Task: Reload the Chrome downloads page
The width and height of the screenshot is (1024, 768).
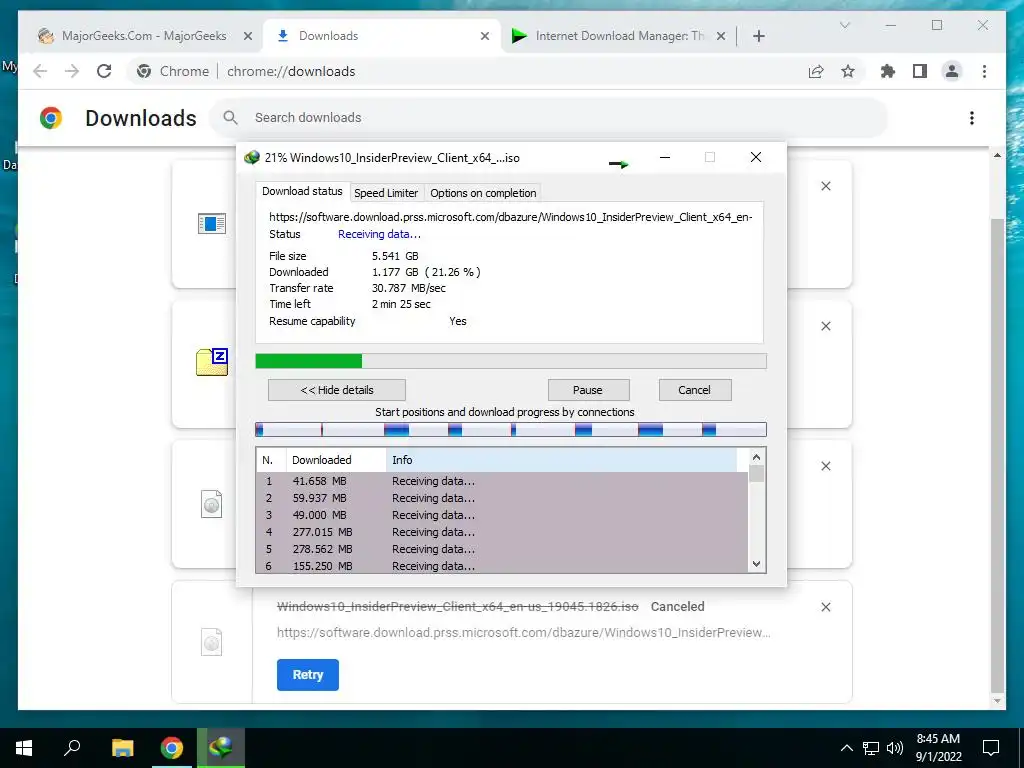Action: point(104,71)
